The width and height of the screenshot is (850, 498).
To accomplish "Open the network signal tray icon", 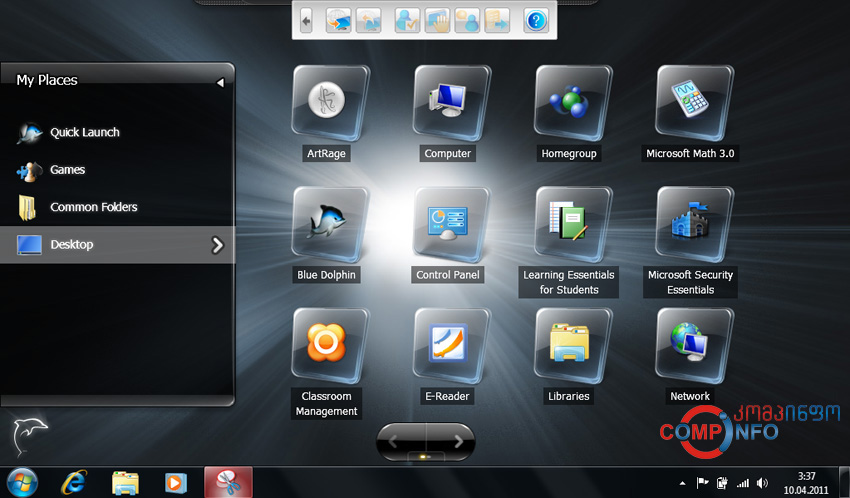I will [x=743, y=483].
